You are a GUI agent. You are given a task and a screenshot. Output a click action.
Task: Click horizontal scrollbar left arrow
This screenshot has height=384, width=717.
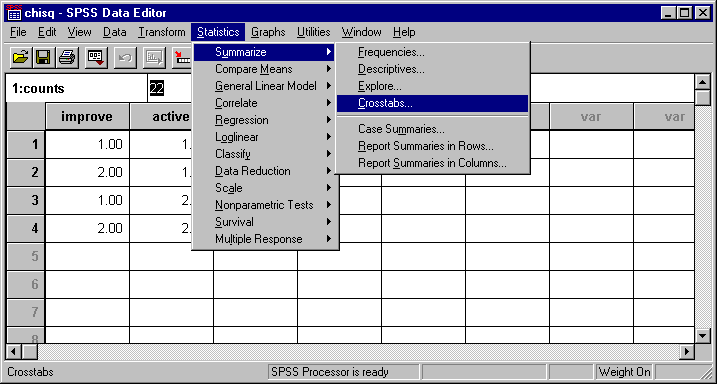click(15, 352)
